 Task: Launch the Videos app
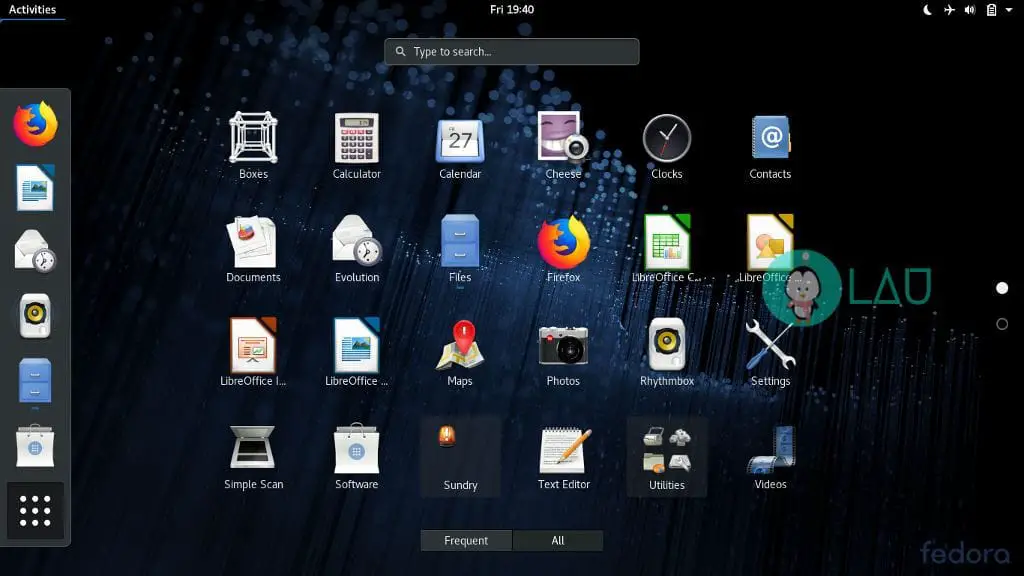770,456
